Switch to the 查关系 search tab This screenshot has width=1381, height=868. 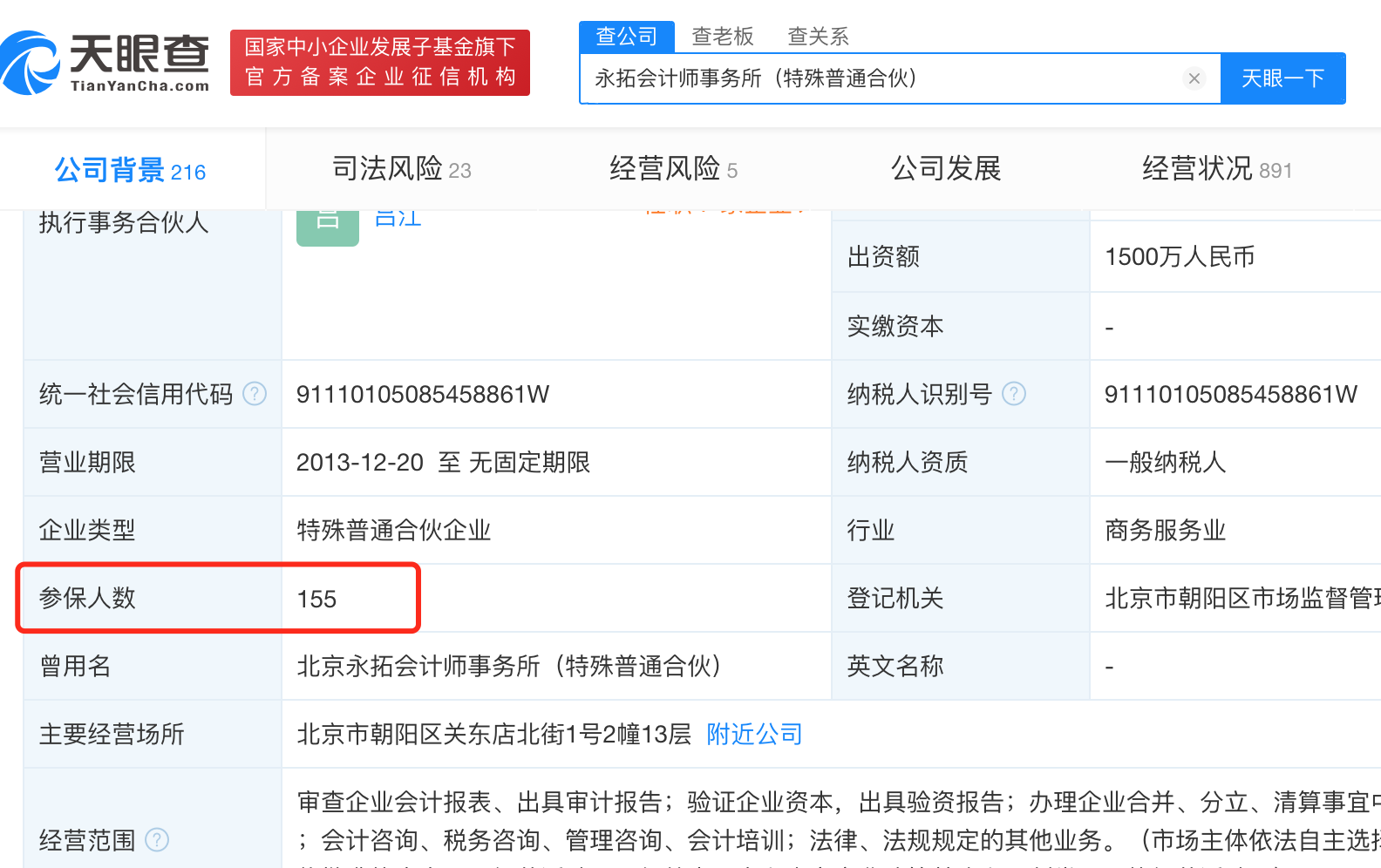[x=818, y=37]
